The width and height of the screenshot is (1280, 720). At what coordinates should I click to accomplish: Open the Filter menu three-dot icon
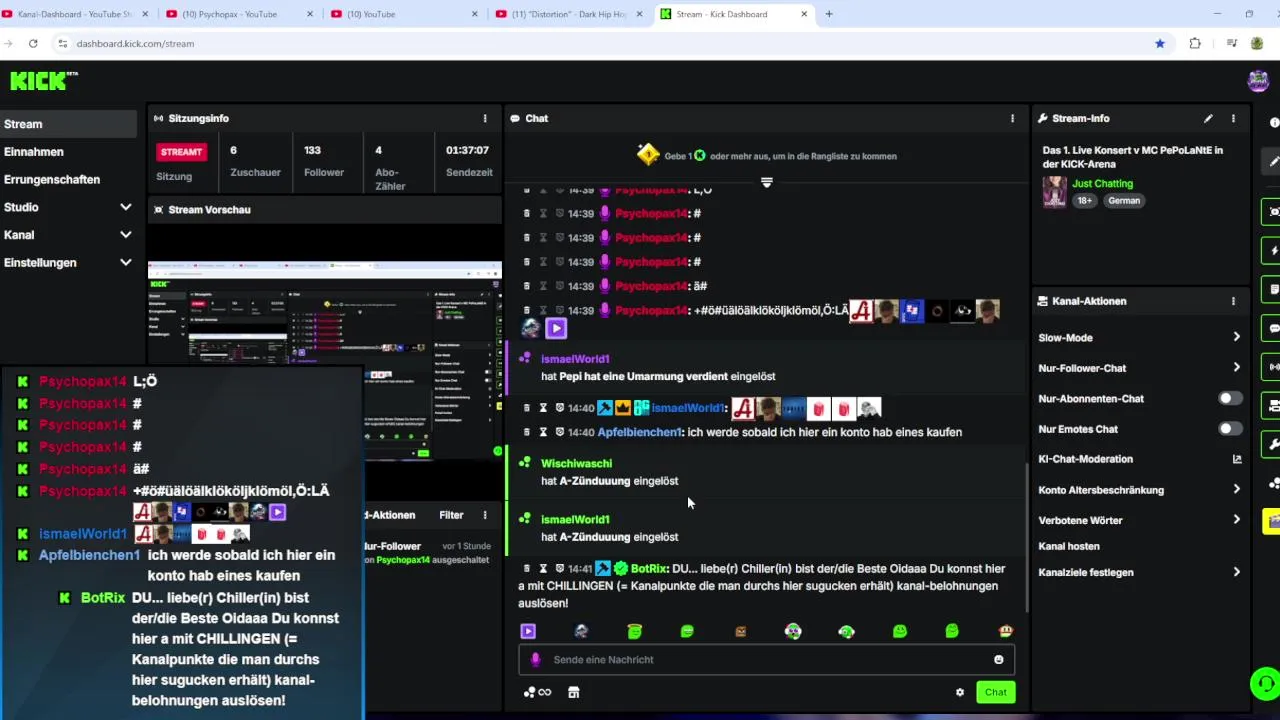485,515
